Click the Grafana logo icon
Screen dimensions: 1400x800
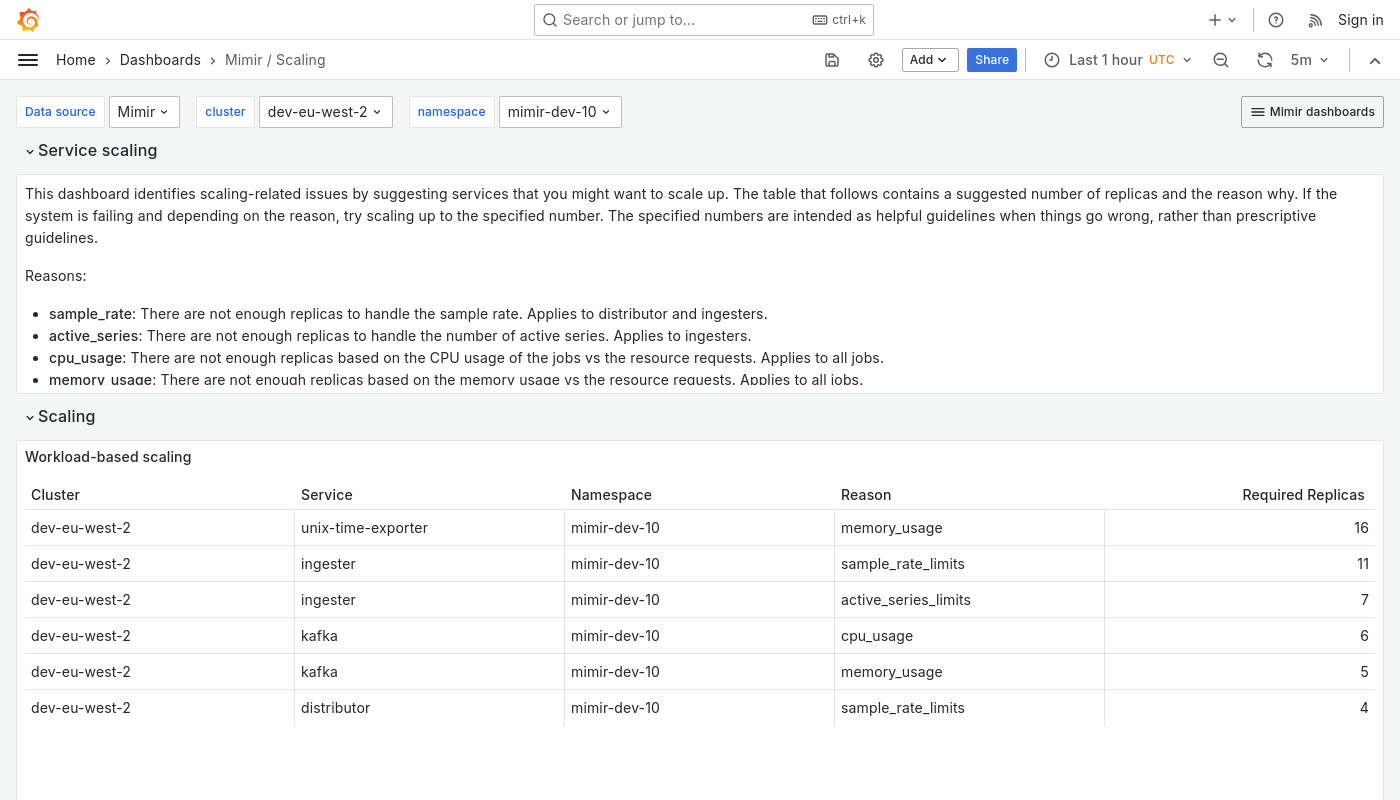click(29, 20)
